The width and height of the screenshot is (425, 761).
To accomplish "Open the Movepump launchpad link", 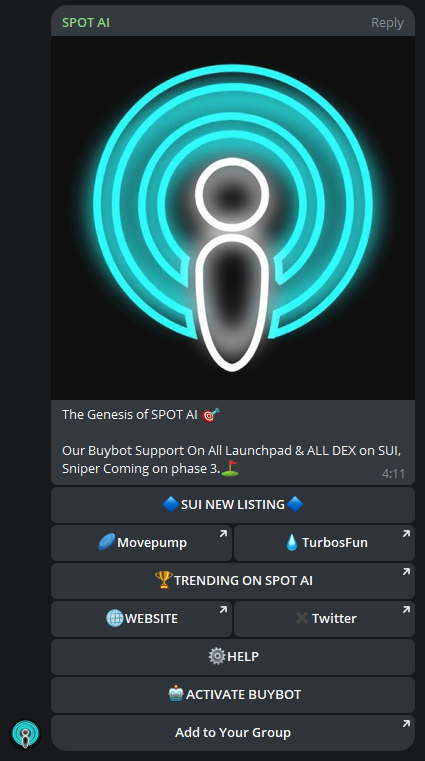I will coord(141,543).
